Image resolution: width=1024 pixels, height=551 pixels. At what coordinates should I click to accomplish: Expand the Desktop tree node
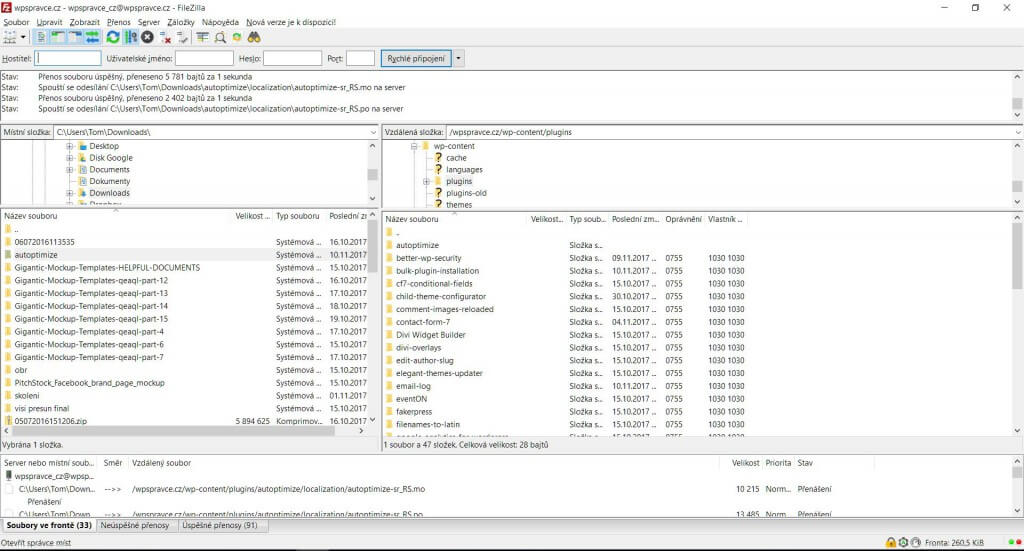pos(69,146)
